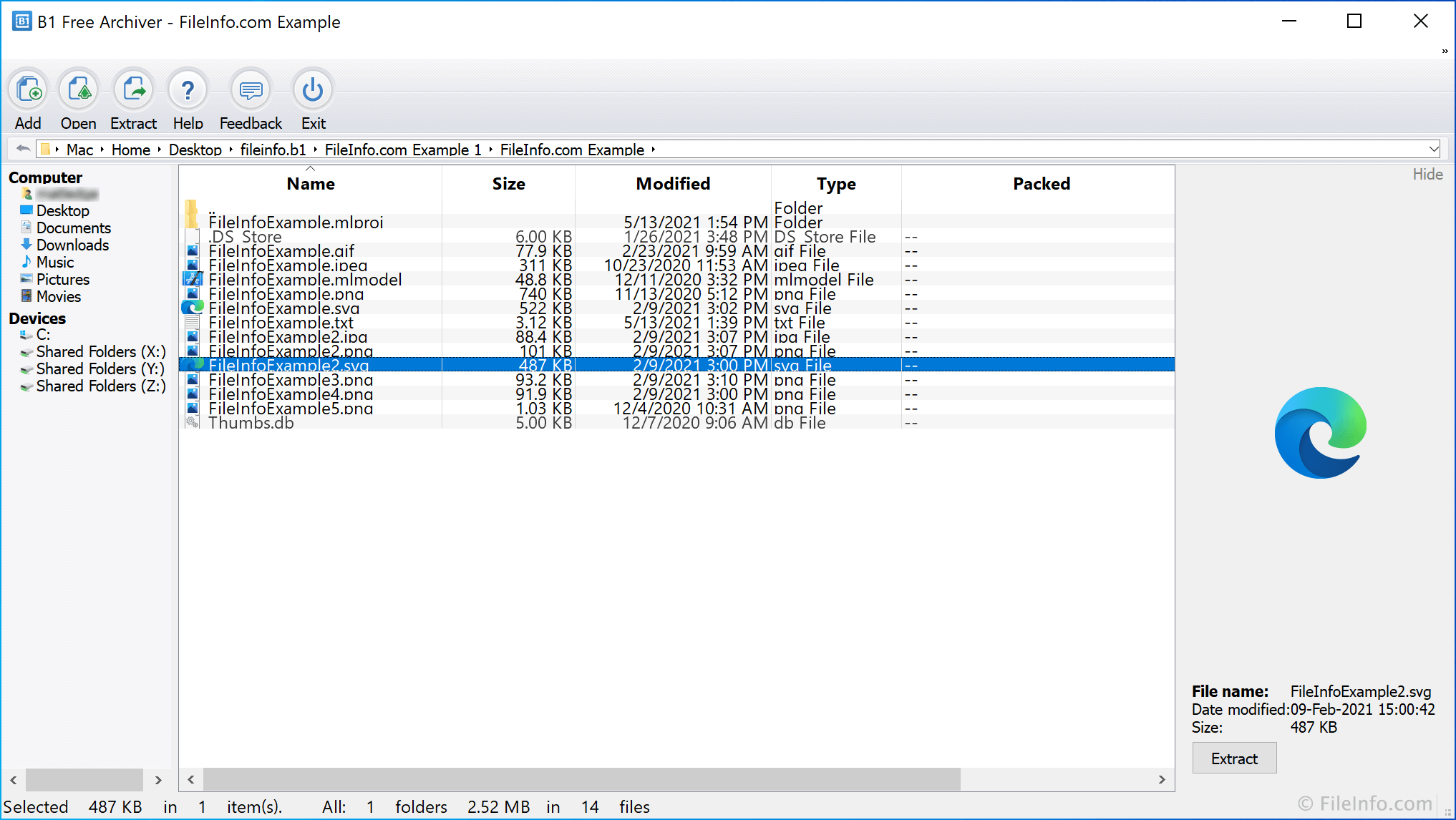The height and width of the screenshot is (820, 1456).
Task: Click the blurred user folder icon
Action: tap(27, 194)
